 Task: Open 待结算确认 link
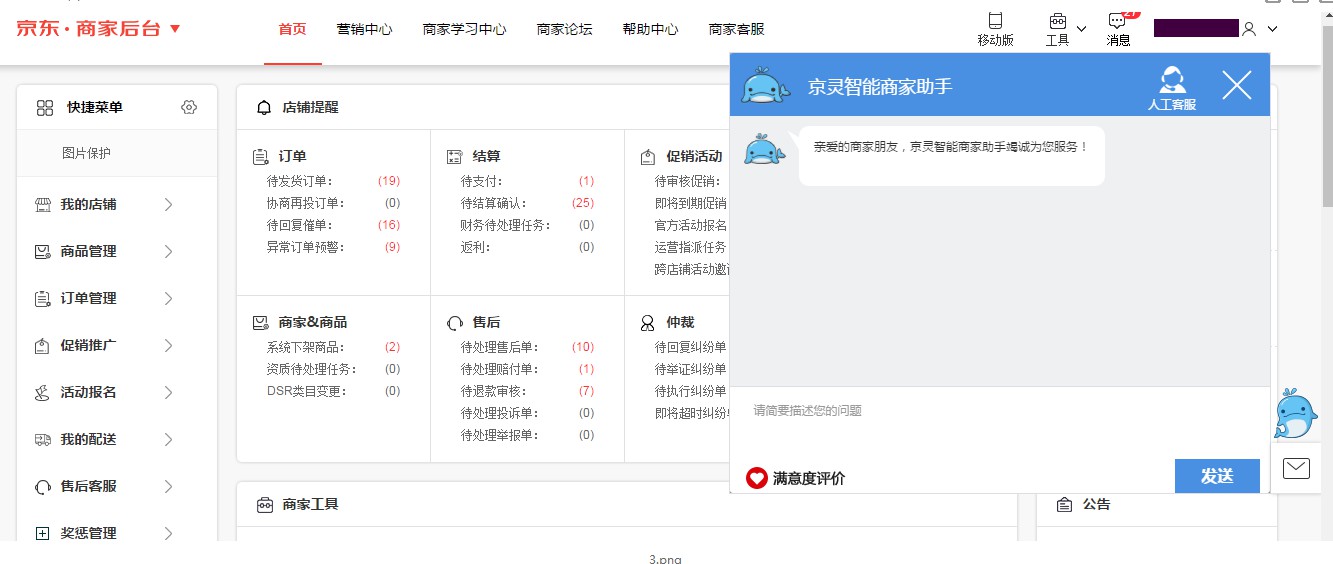(493, 203)
